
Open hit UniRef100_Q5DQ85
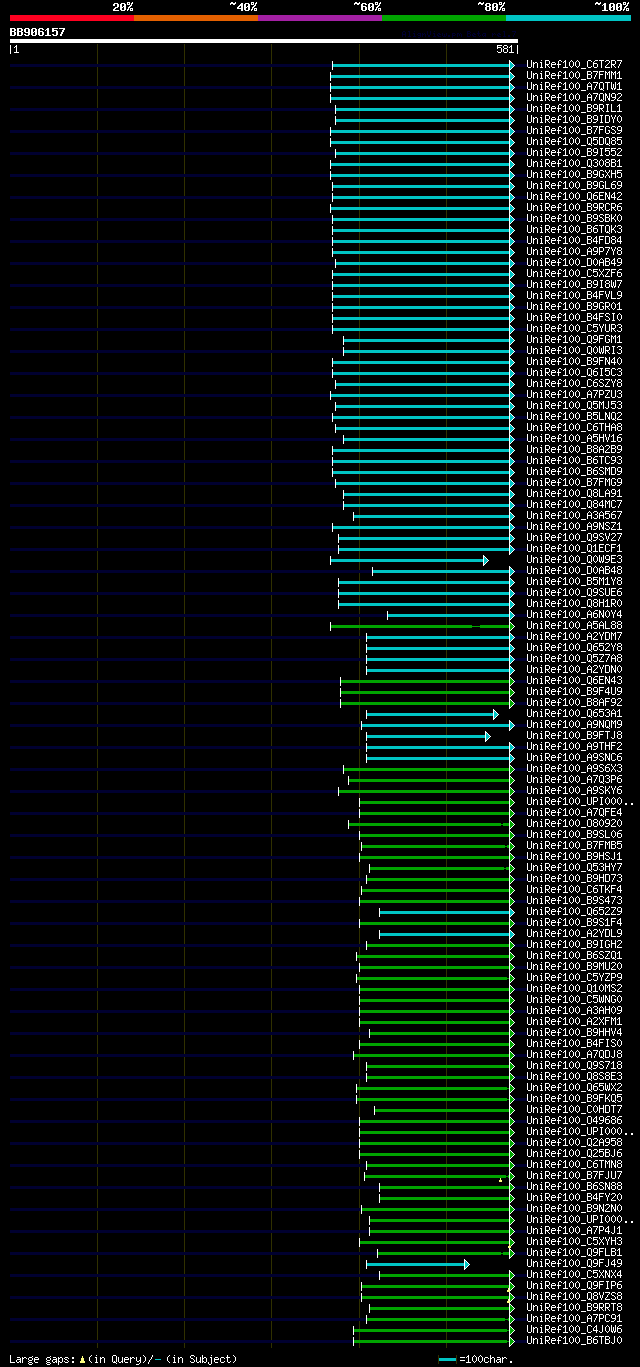(x=574, y=141)
